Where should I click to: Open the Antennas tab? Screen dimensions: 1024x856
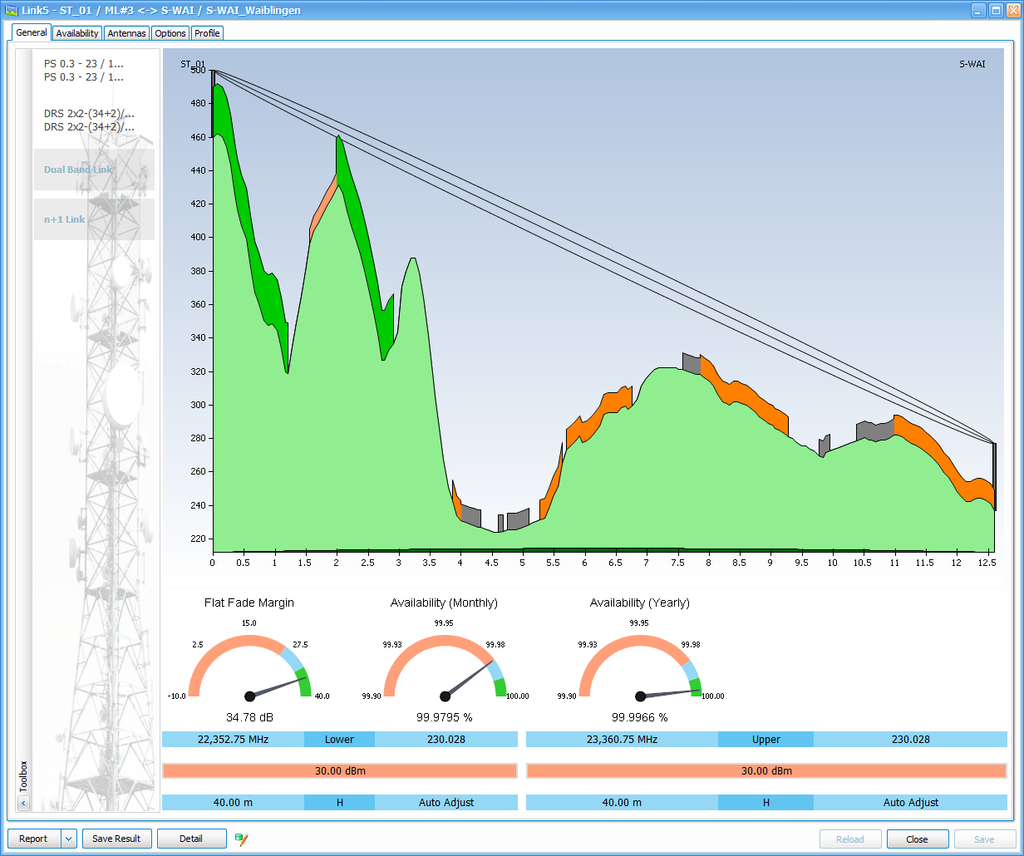pos(126,32)
